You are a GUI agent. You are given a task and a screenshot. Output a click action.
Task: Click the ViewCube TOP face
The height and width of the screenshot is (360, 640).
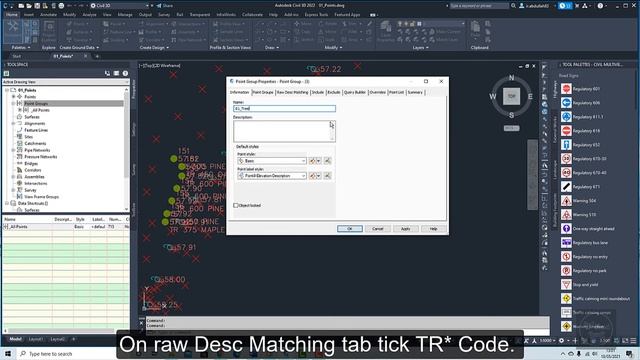point(511,96)
